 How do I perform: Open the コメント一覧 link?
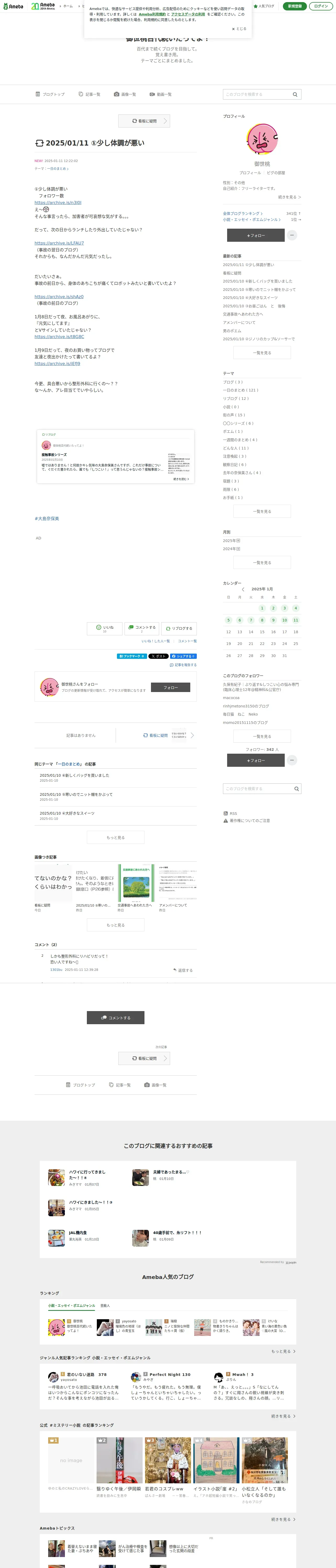pos(187,641)
